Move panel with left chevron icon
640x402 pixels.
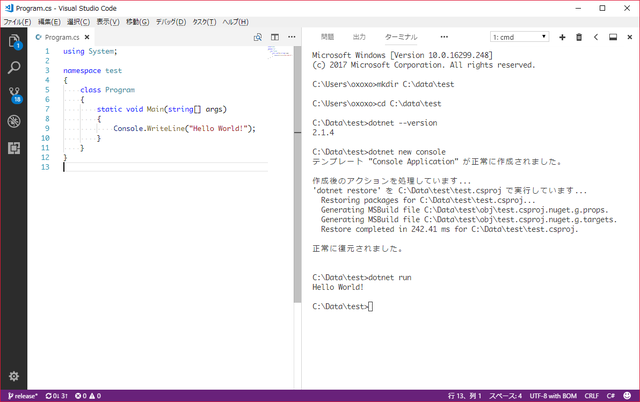coord(596,37)
